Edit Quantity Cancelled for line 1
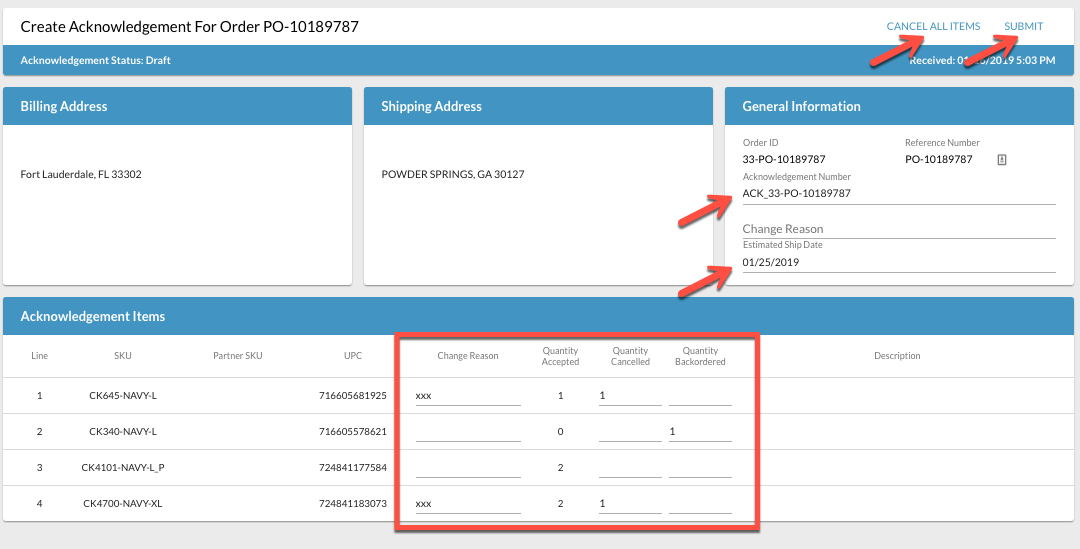The image size is (1080, 549). pyautogui.click(x=629, y=396)
